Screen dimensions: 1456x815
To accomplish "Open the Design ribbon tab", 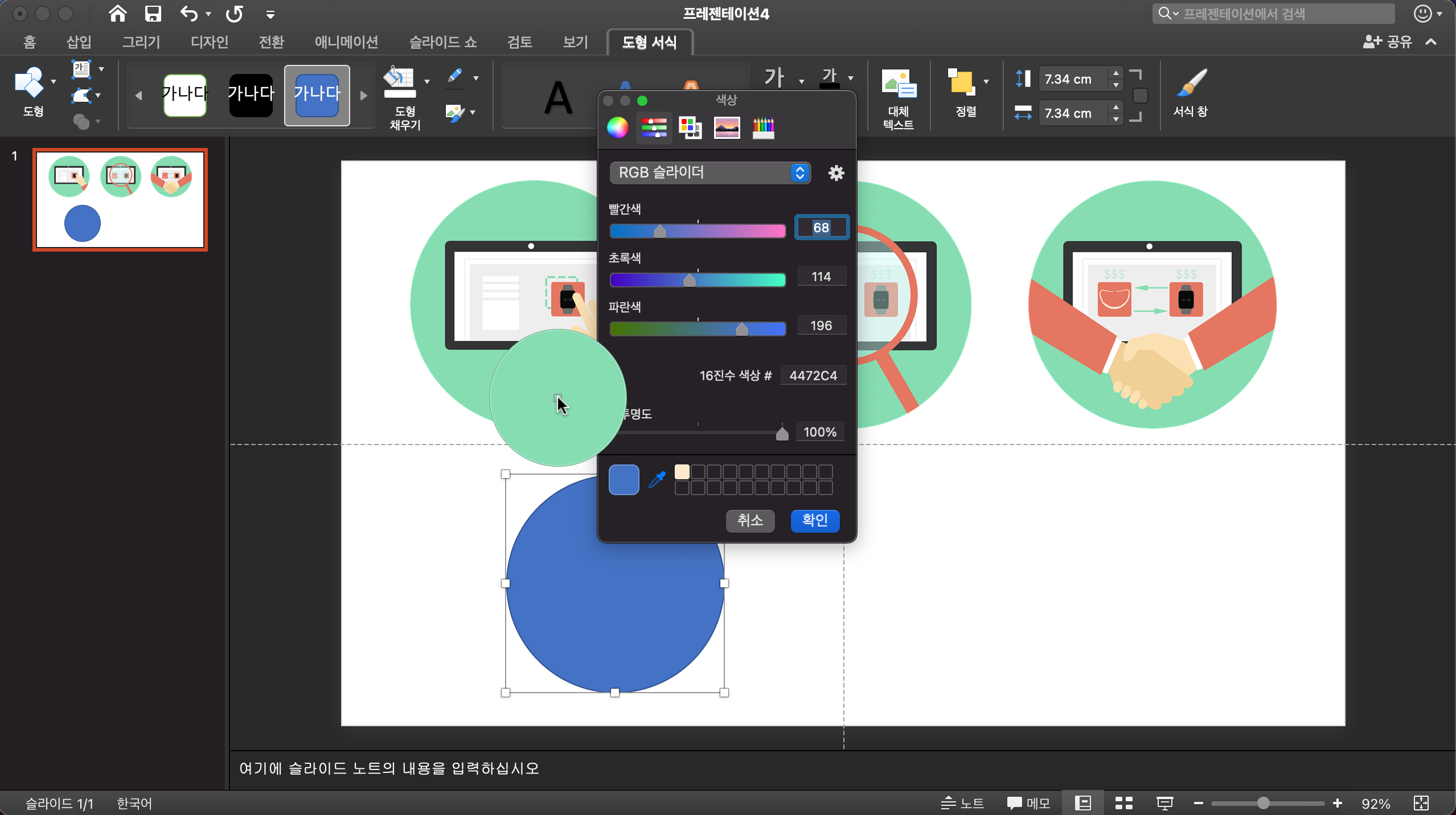I will point(209,42).
